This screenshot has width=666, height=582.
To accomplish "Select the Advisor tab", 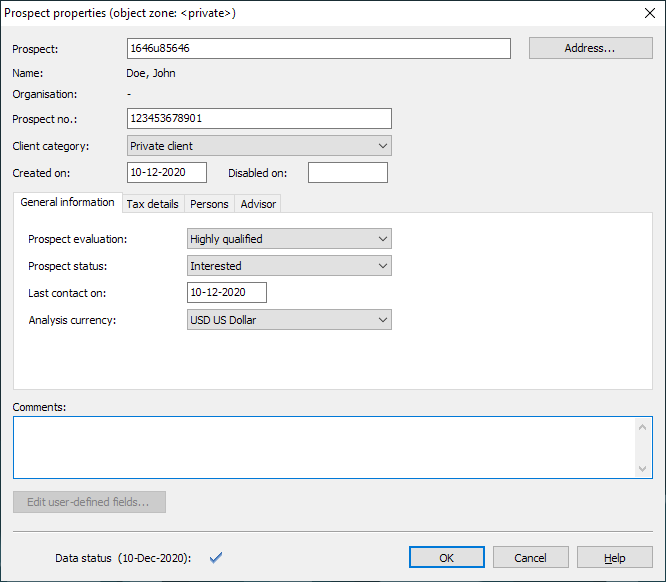I will (x=258, y=204).
